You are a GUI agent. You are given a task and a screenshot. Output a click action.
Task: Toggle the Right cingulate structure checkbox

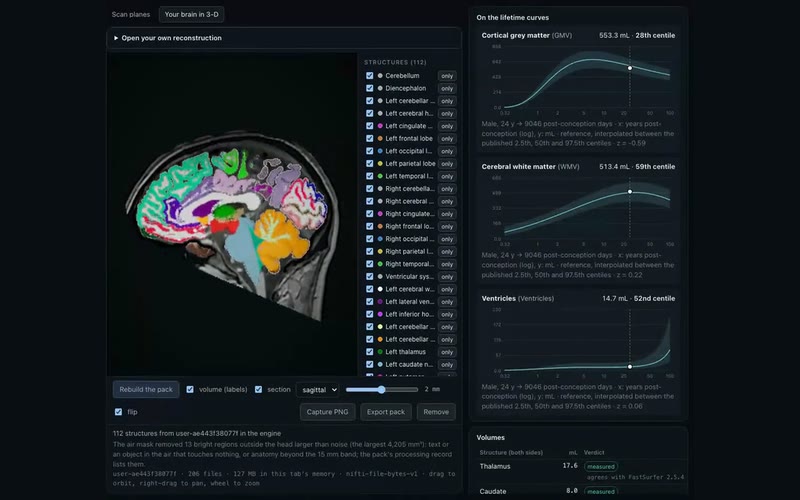369,214
